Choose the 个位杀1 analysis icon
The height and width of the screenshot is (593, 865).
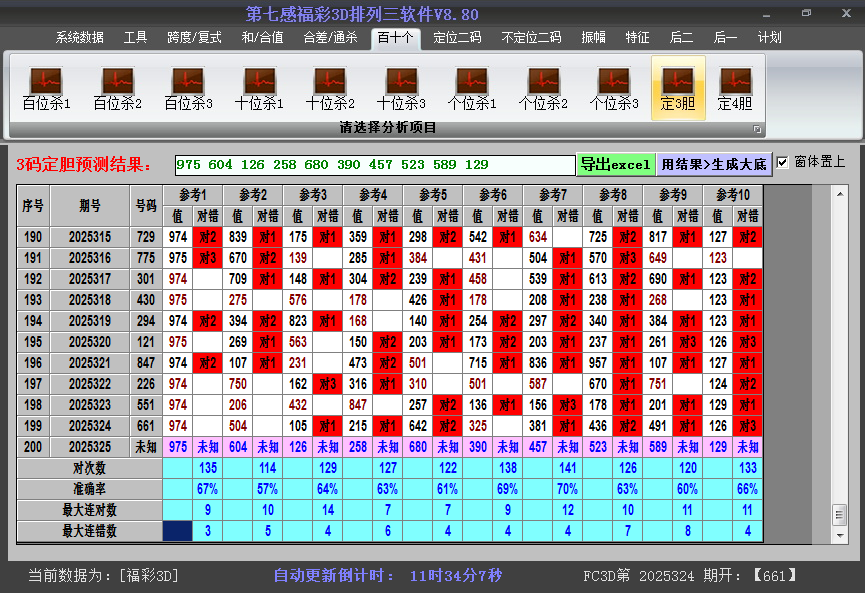(472, 88)
